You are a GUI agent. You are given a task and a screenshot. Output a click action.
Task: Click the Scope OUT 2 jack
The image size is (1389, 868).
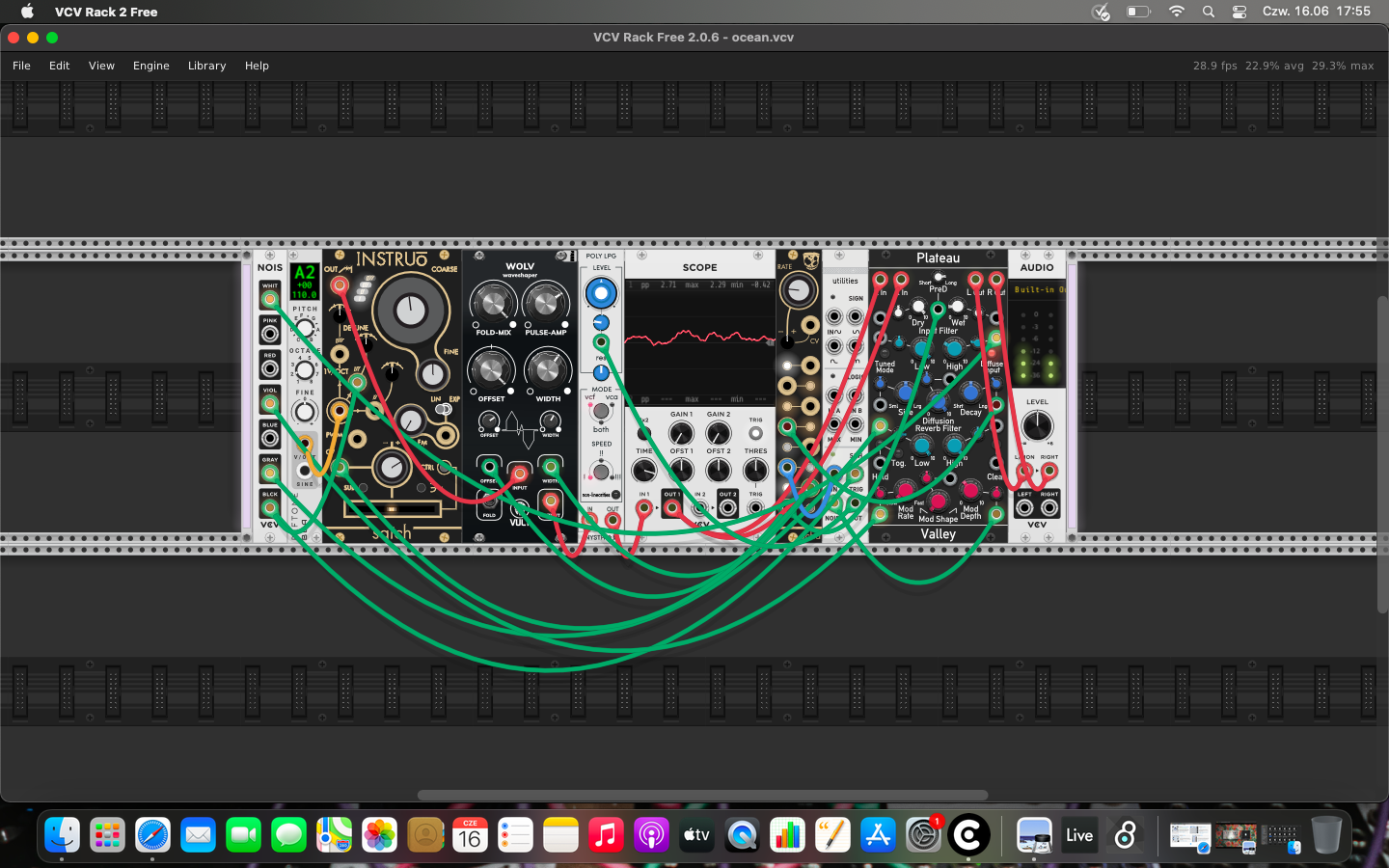(728, 508)
